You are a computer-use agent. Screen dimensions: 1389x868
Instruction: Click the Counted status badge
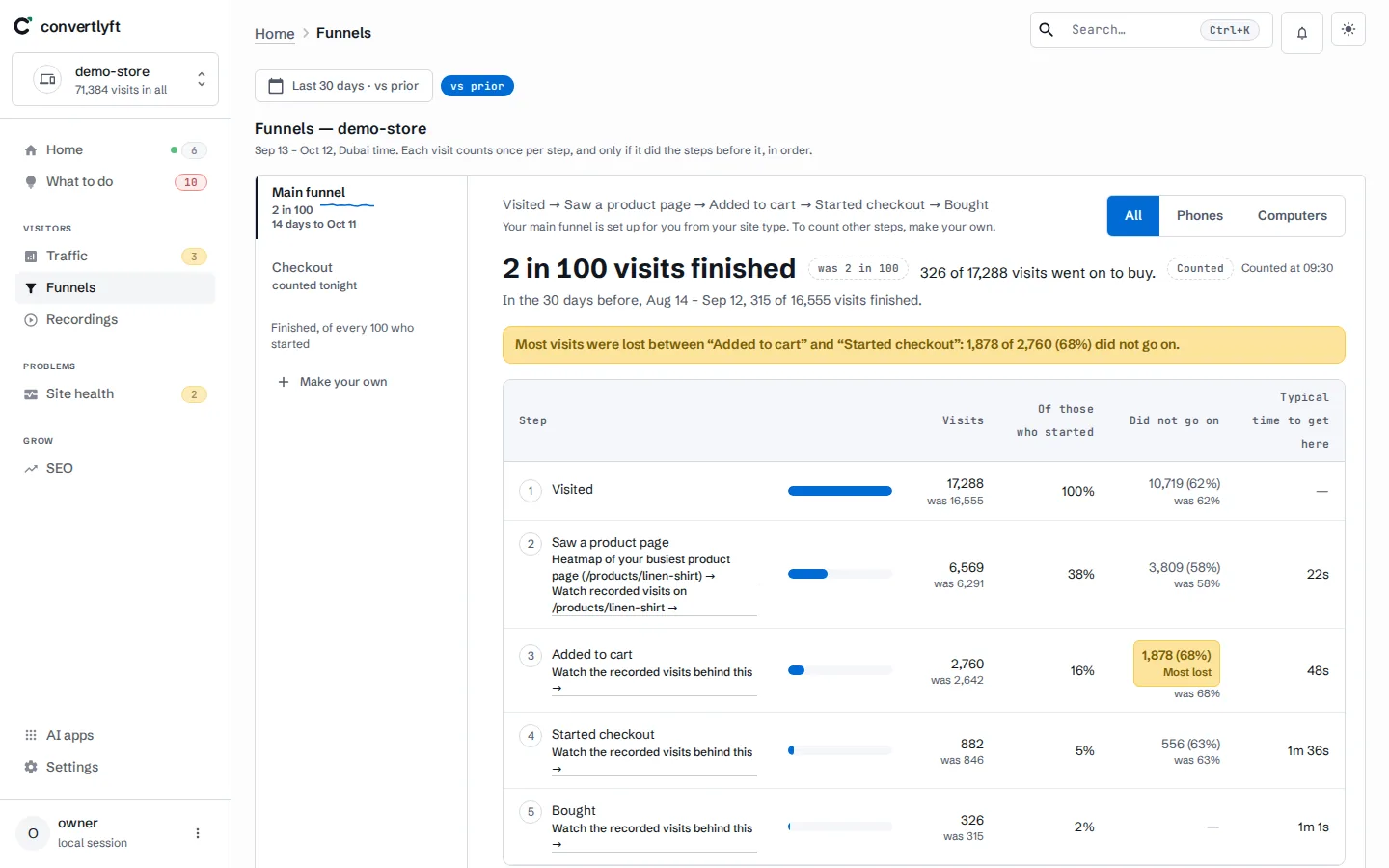pos(1200,268)
